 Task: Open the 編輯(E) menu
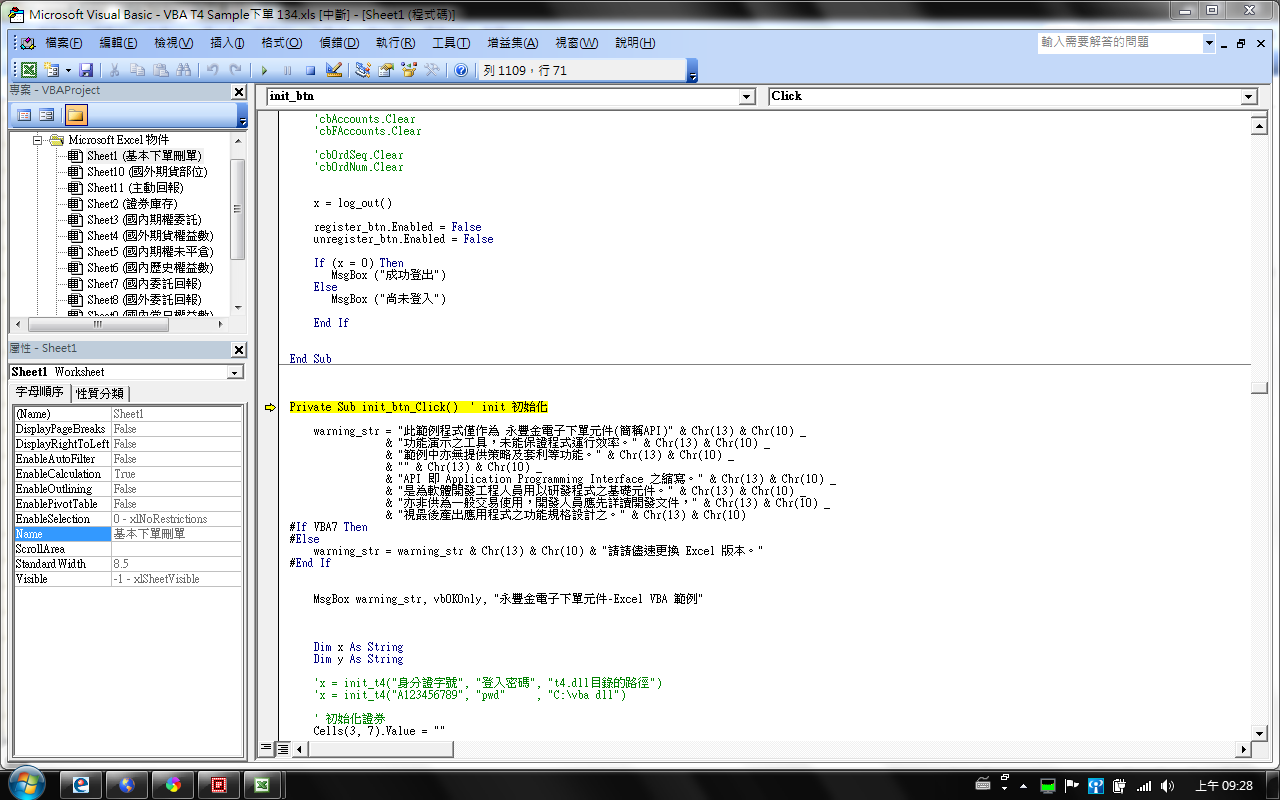click(118, 43)
